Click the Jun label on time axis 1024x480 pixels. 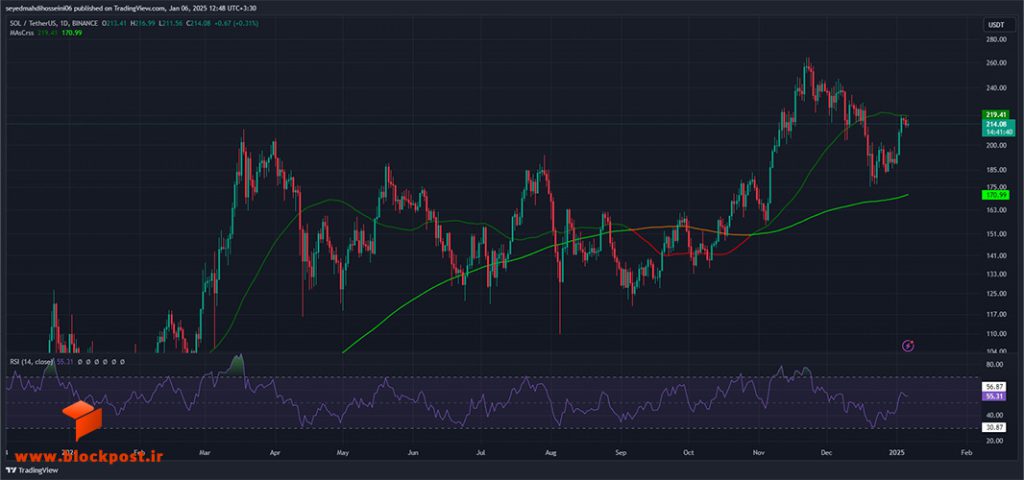click(413, 452)
